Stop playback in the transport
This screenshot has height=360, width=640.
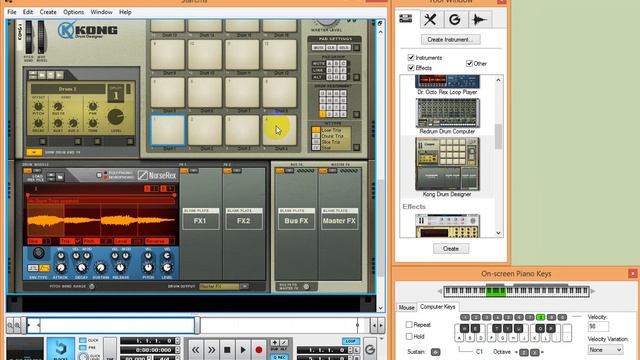tap(227, 350)
